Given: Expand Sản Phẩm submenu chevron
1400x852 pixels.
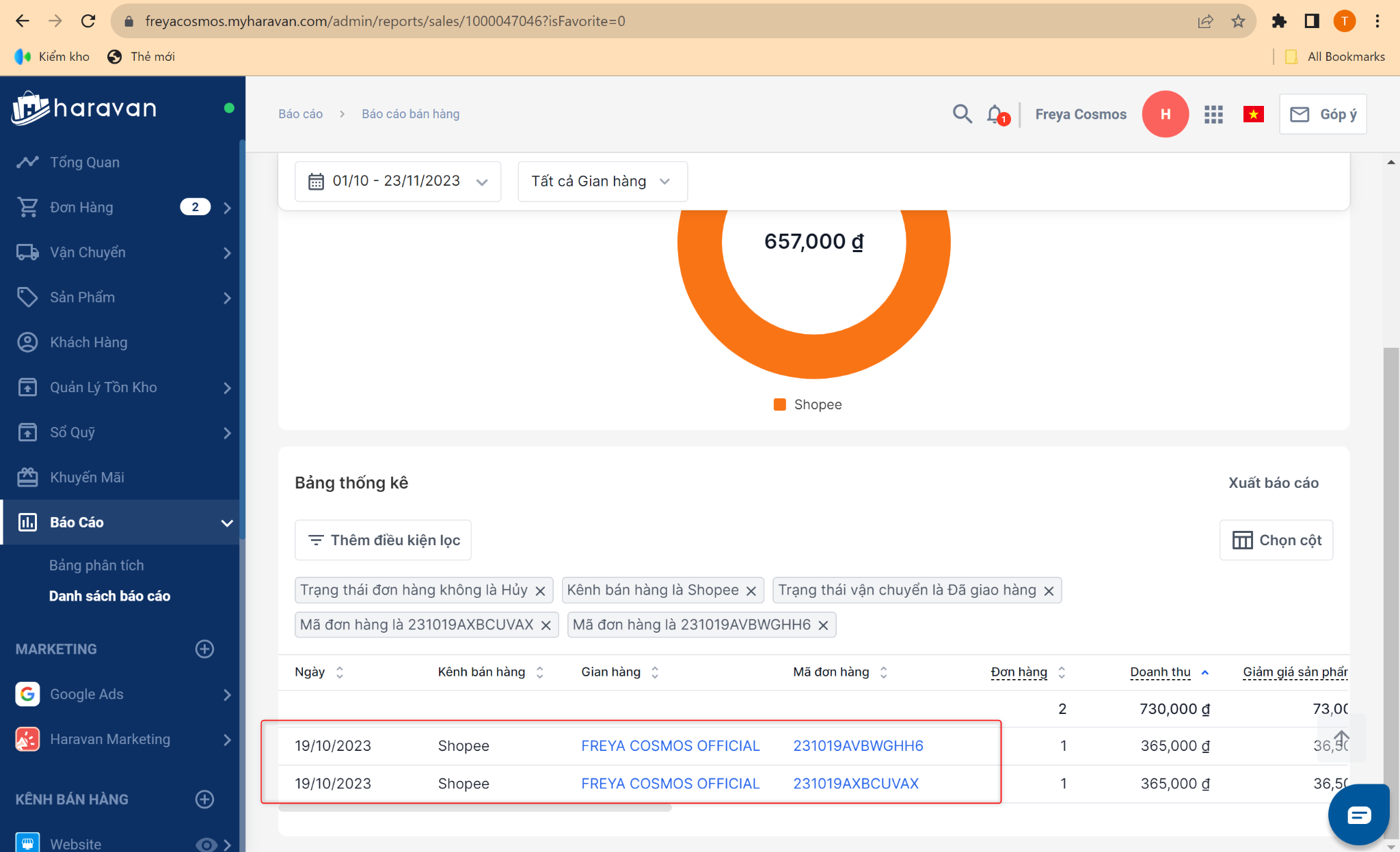Looking at the screenshot, I should tap(227, 298).
